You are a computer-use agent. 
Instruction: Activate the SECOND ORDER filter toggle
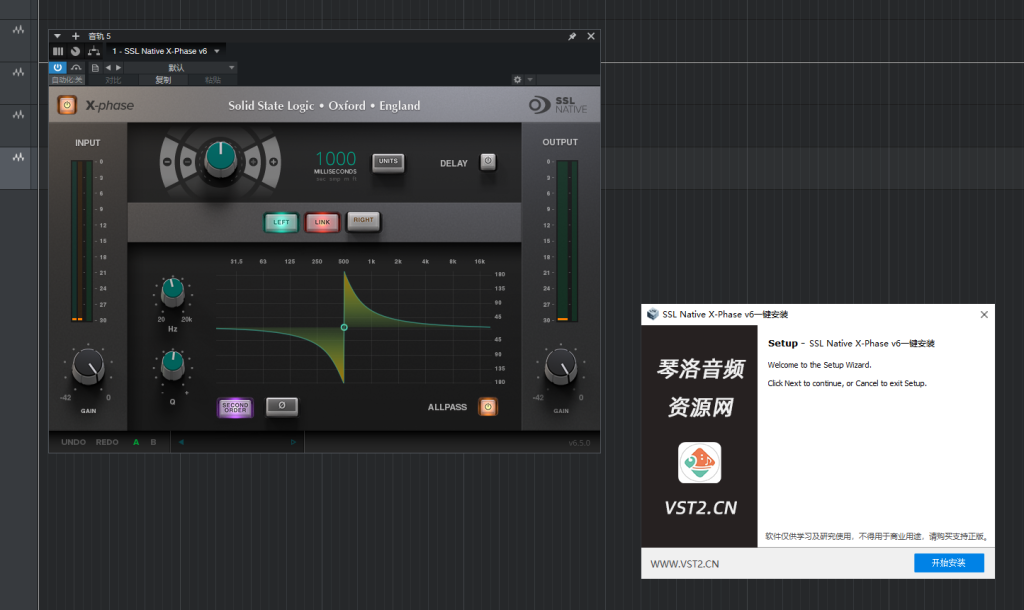235,407
